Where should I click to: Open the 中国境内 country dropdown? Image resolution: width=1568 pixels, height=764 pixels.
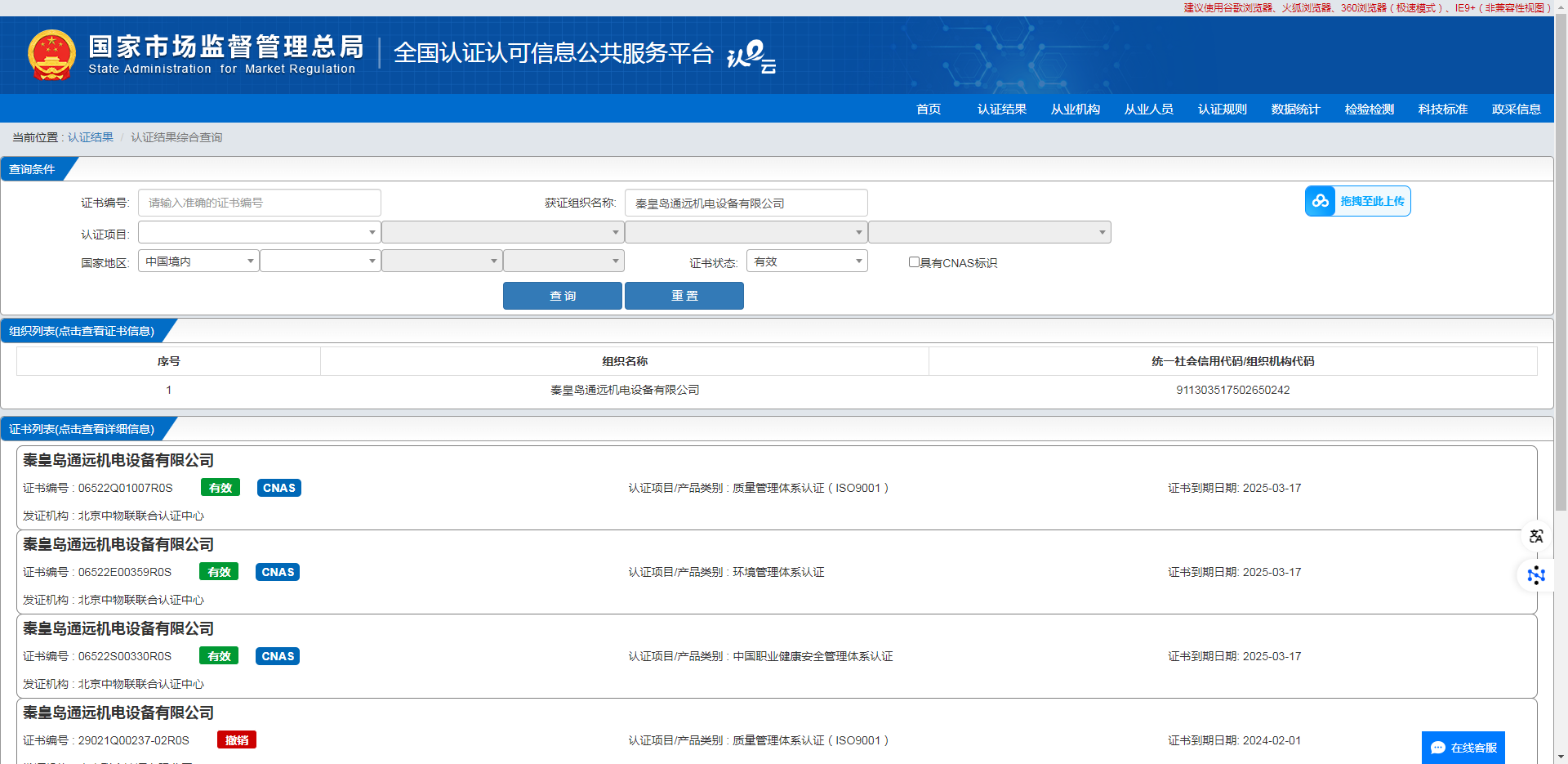[198, 261]
